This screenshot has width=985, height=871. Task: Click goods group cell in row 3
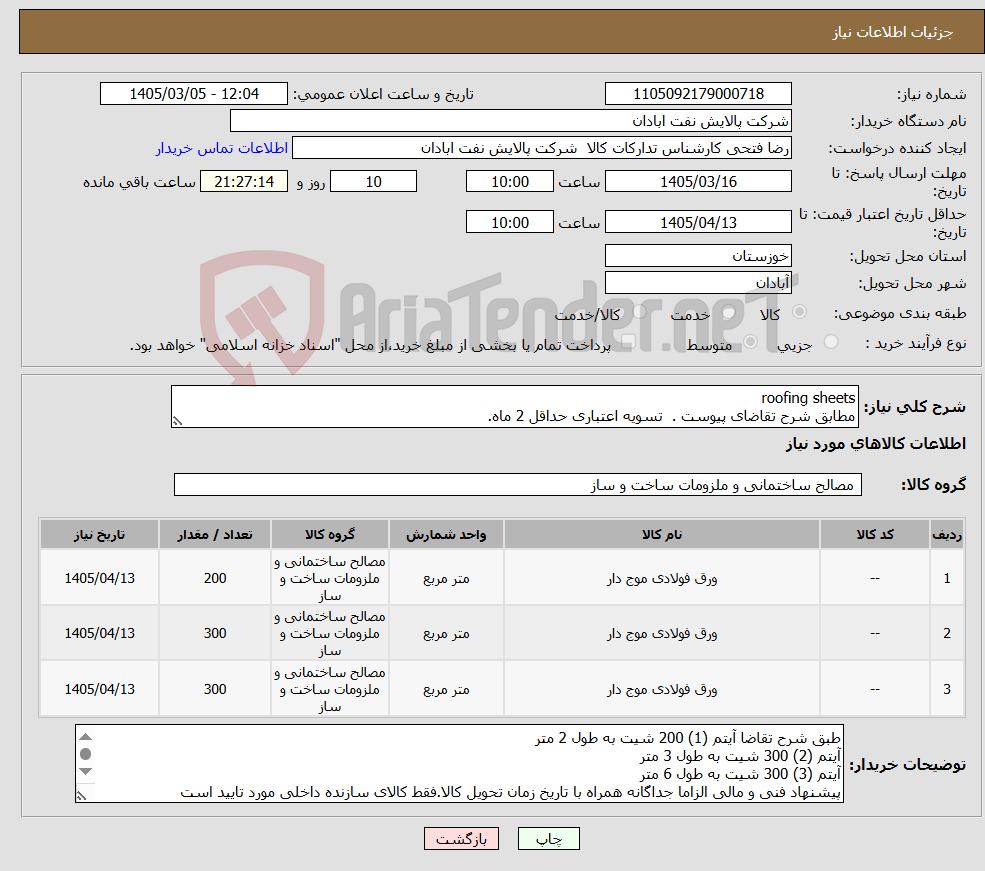(x=330, y=689)
